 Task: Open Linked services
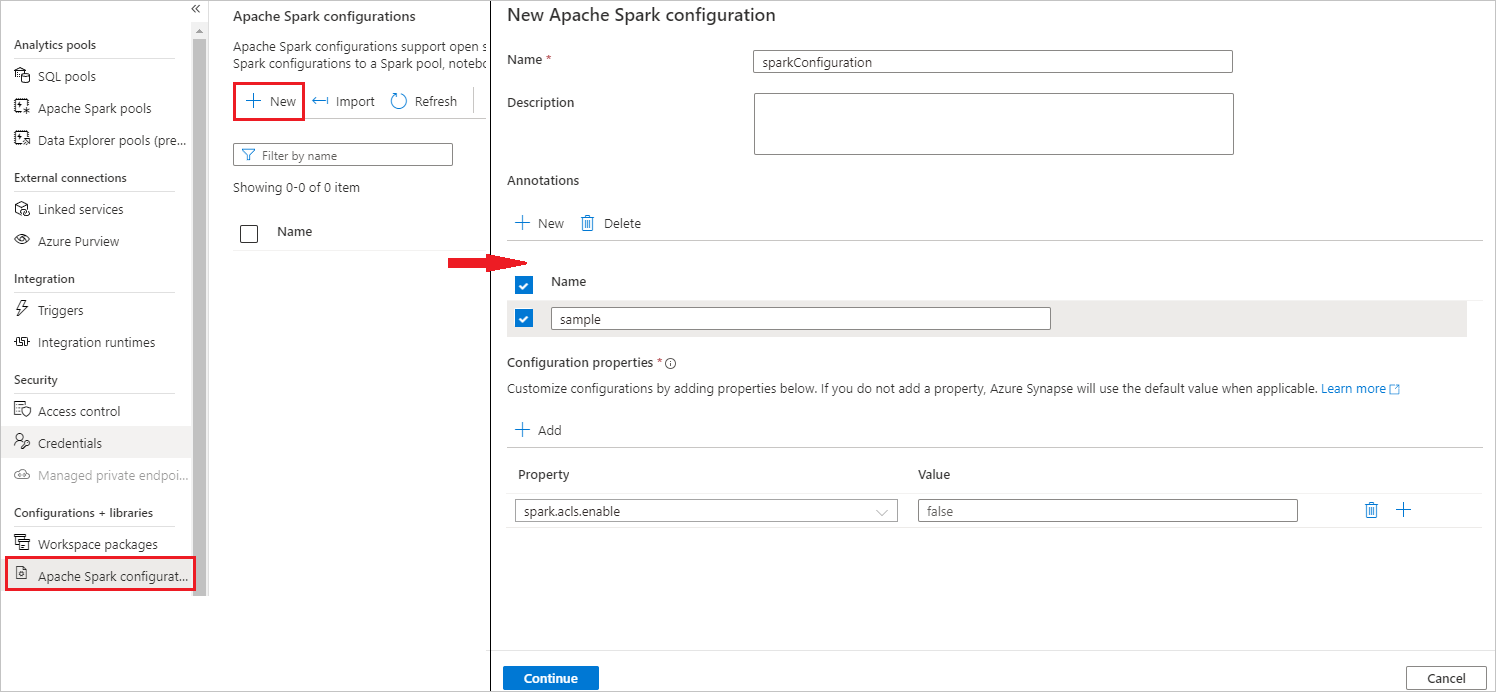click(80, 208)
